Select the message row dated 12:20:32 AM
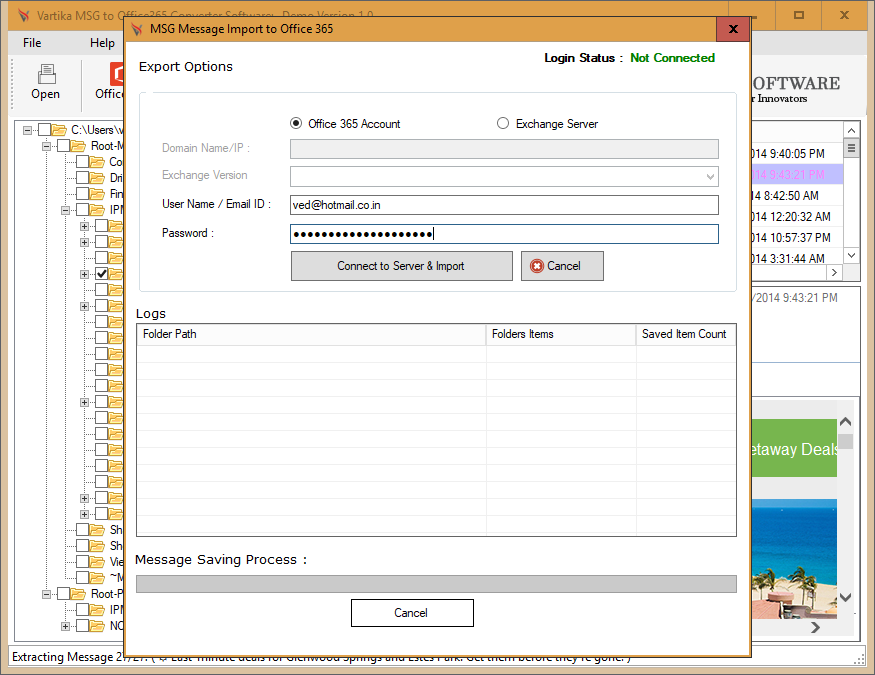Viewport: 875px width, 675px height. click(x=797, y=216)
